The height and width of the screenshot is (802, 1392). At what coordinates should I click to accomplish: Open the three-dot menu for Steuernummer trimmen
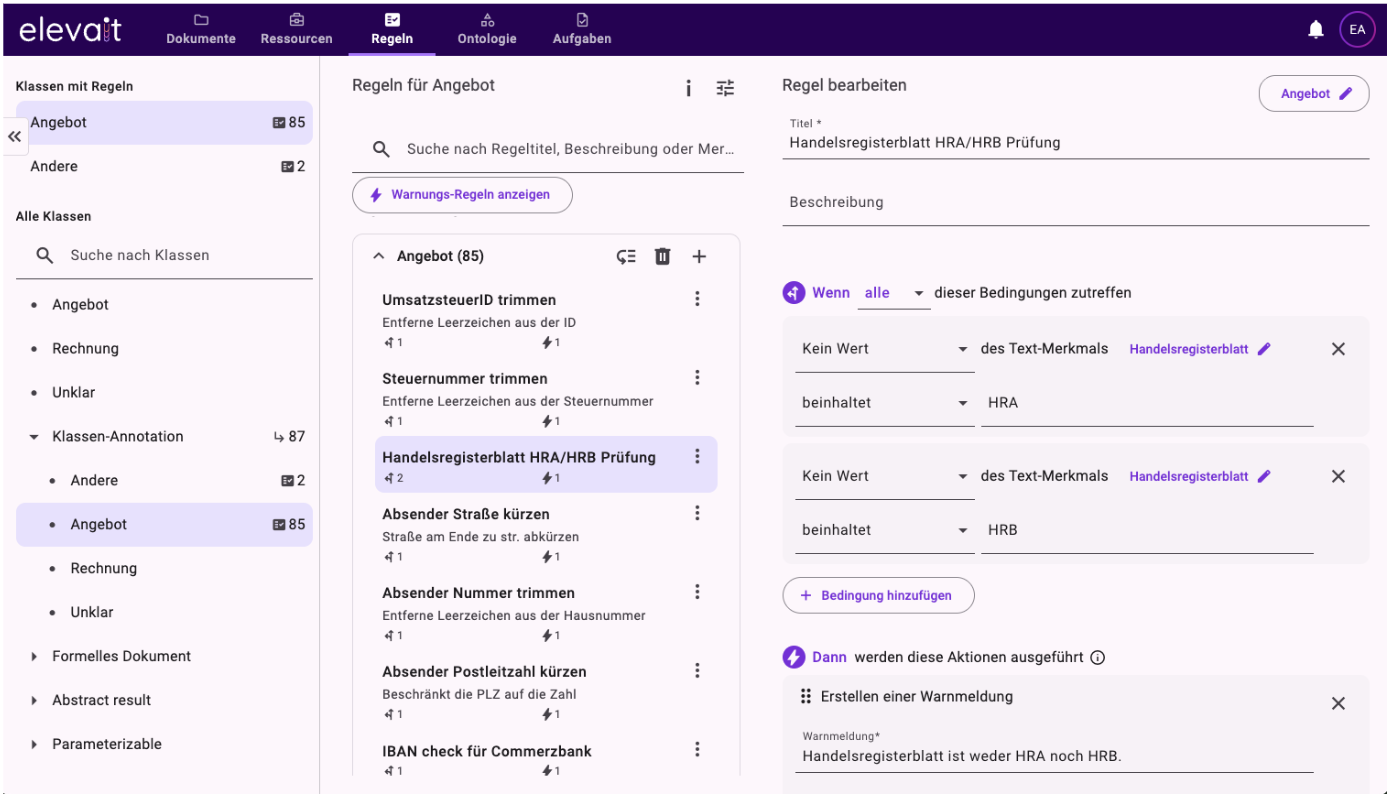[697, 377]
